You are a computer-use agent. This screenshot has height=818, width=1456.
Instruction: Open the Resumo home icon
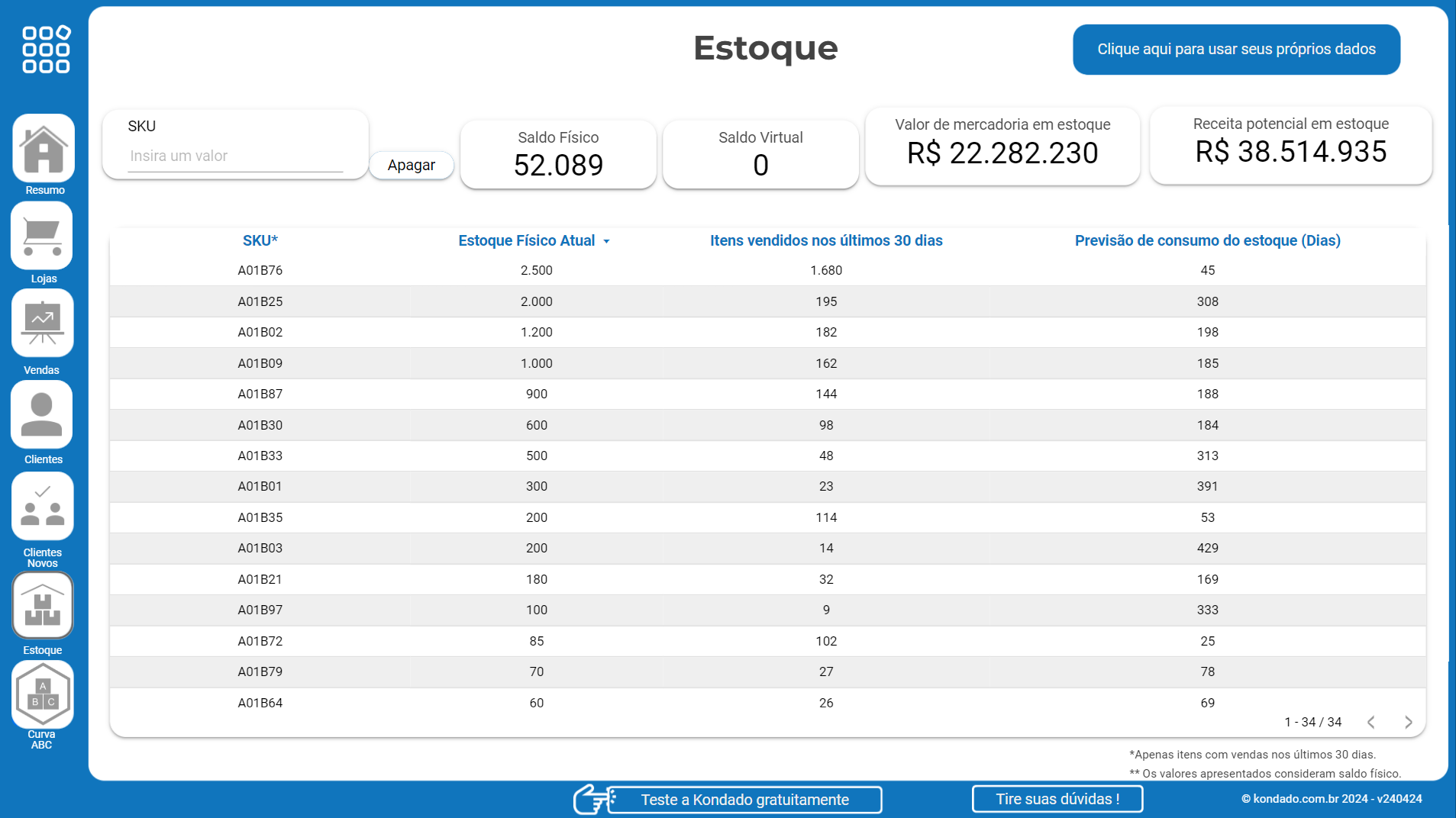(x=44, y=148)
